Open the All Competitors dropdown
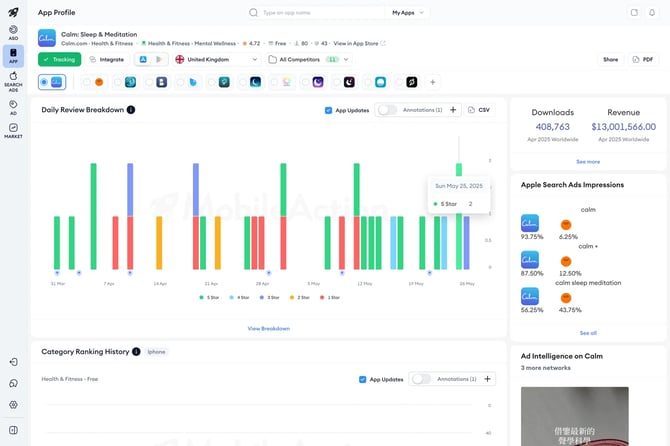 click(x=309, y=59)
